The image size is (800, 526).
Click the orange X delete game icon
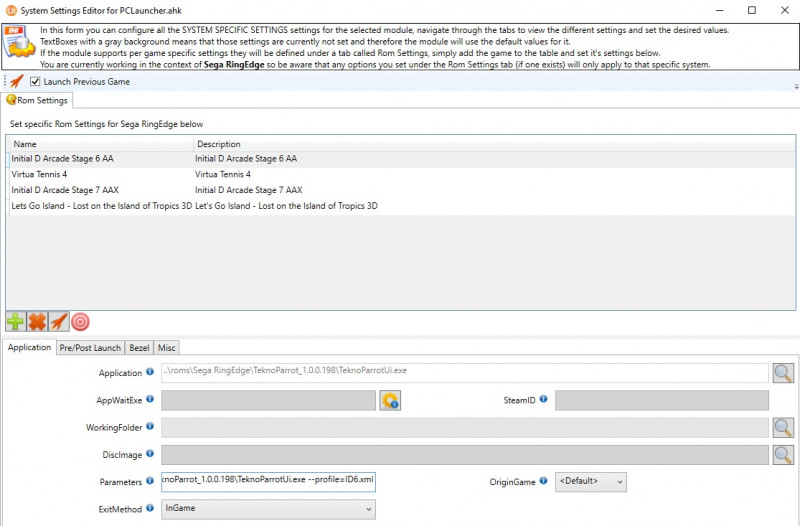click(x=37, y=322)
